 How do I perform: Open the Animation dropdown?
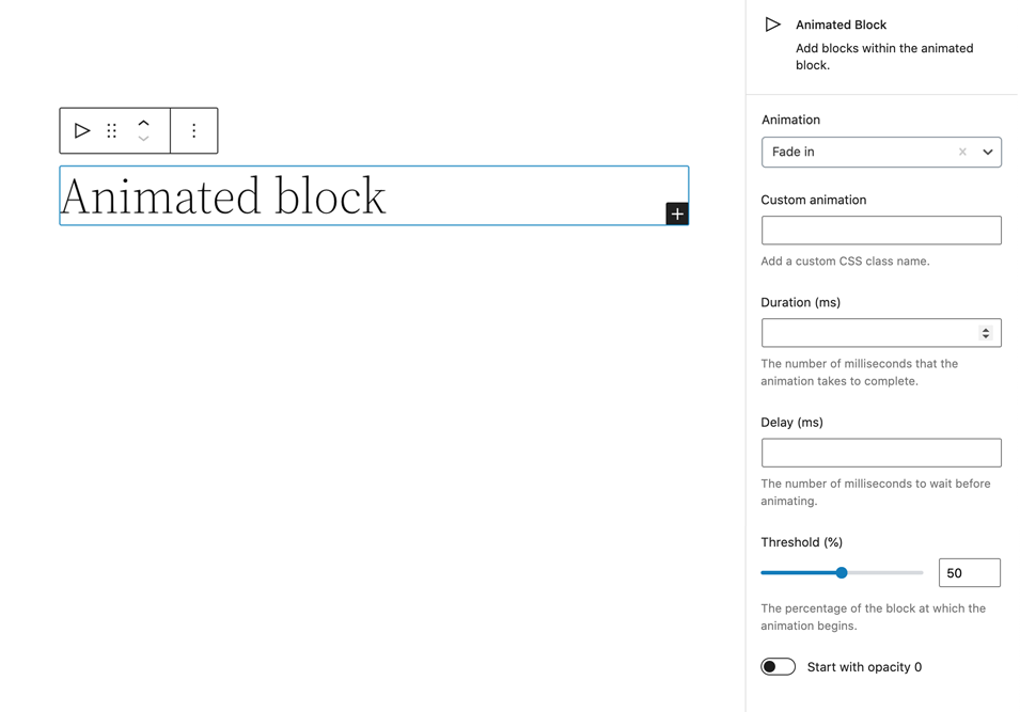coord(988,151)
